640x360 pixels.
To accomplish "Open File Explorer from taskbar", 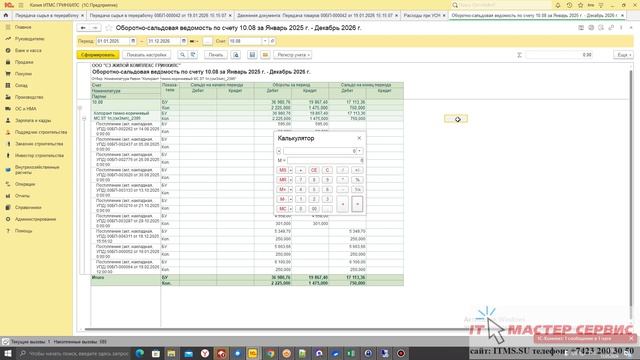I will [x=171, y=353].
